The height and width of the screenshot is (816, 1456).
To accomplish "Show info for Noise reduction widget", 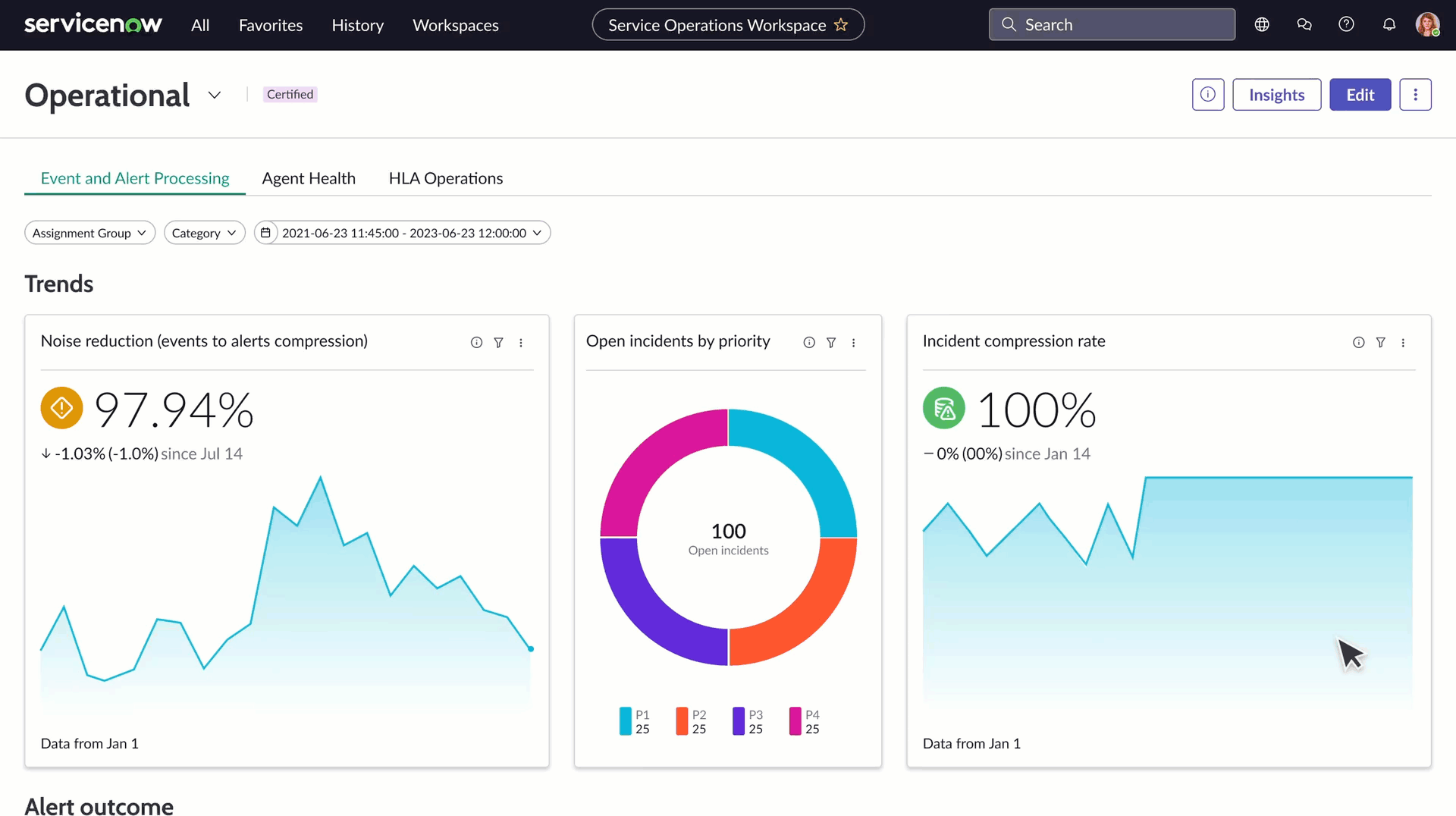I will coord(476,343).
